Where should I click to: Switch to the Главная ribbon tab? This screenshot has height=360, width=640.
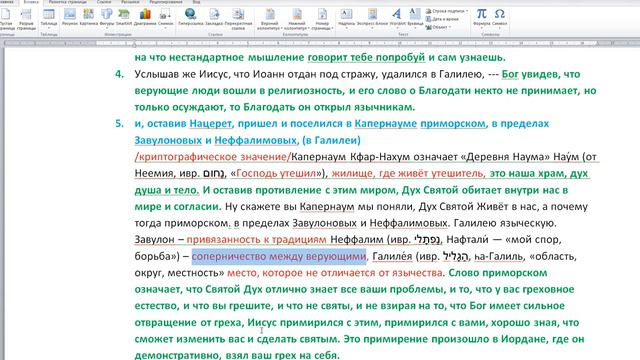[x=7, y=2]
